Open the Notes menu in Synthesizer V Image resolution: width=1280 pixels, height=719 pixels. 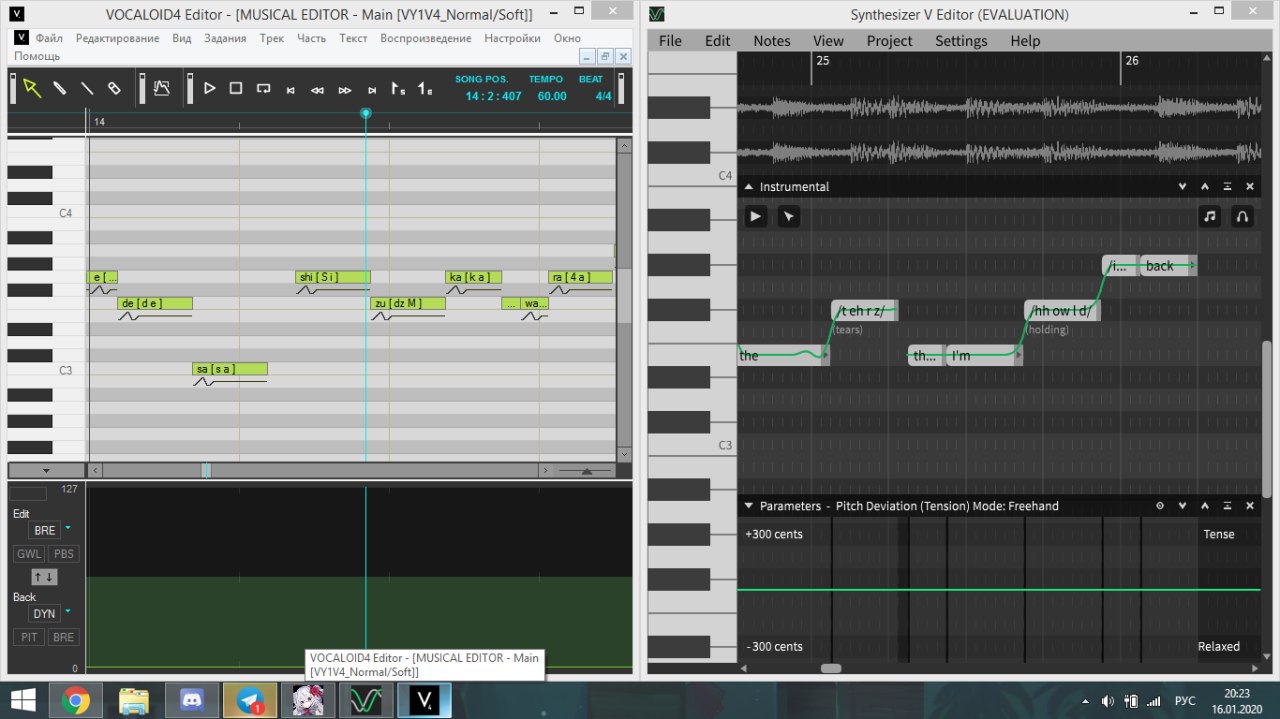pyautogui.click(x=771, y=41)
